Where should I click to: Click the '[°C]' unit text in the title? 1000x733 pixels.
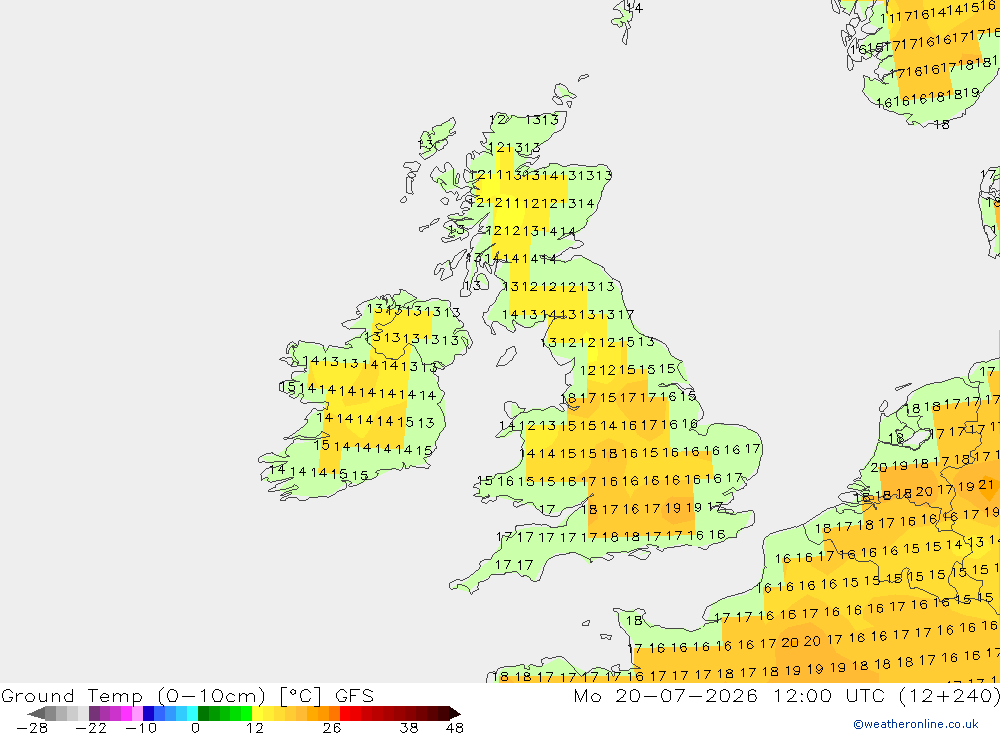tap(300, 695)
